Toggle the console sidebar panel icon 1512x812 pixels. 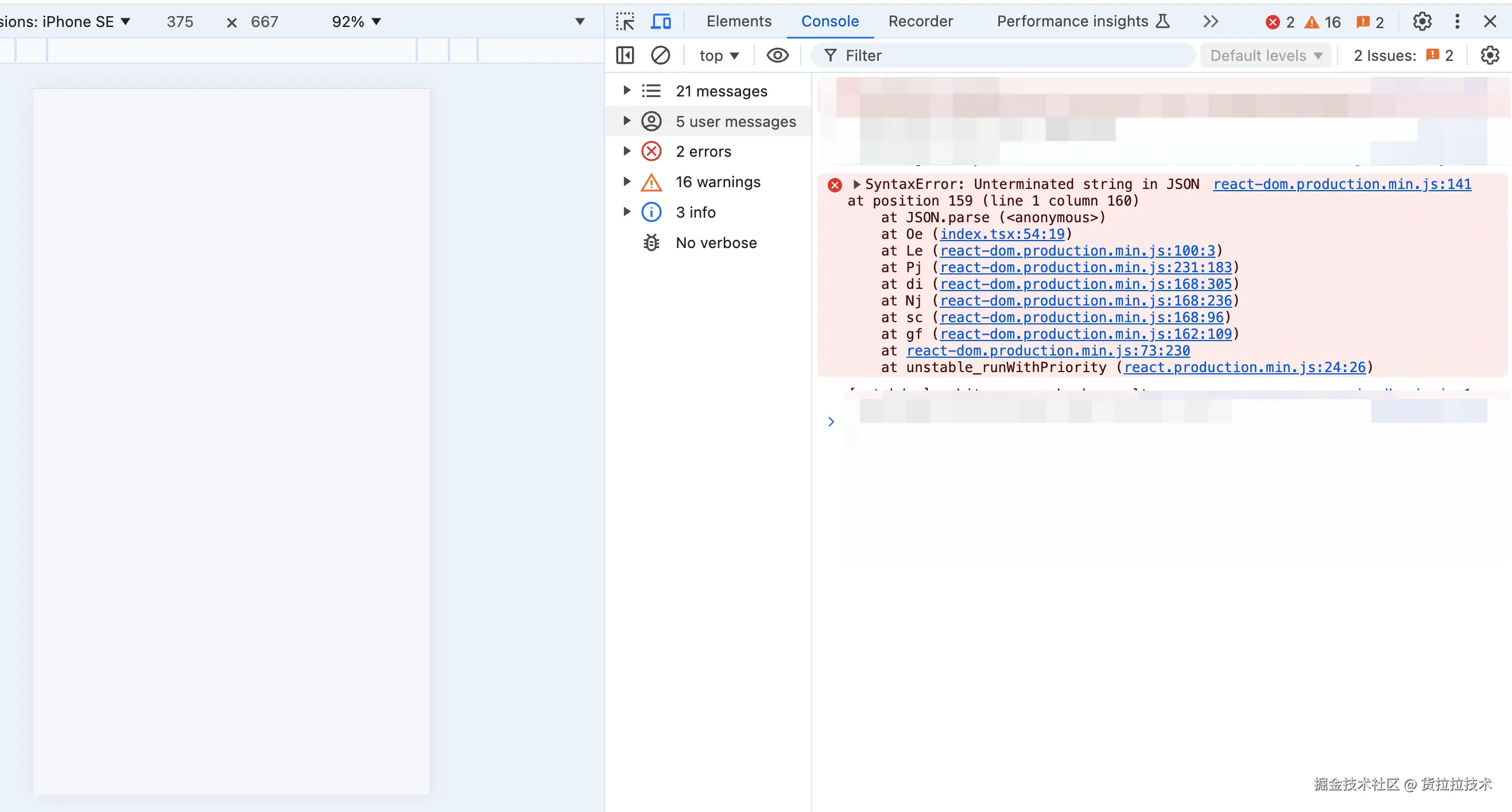click(x=625, y=56)
